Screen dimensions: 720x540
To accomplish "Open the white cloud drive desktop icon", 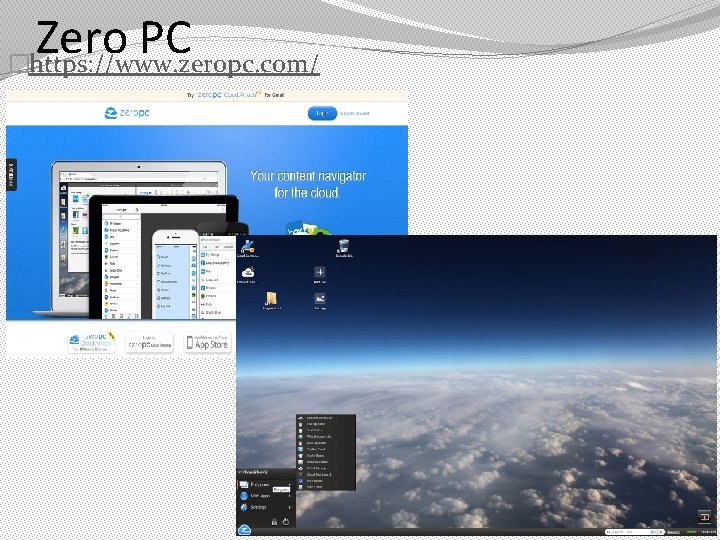I will click(248, 274).
